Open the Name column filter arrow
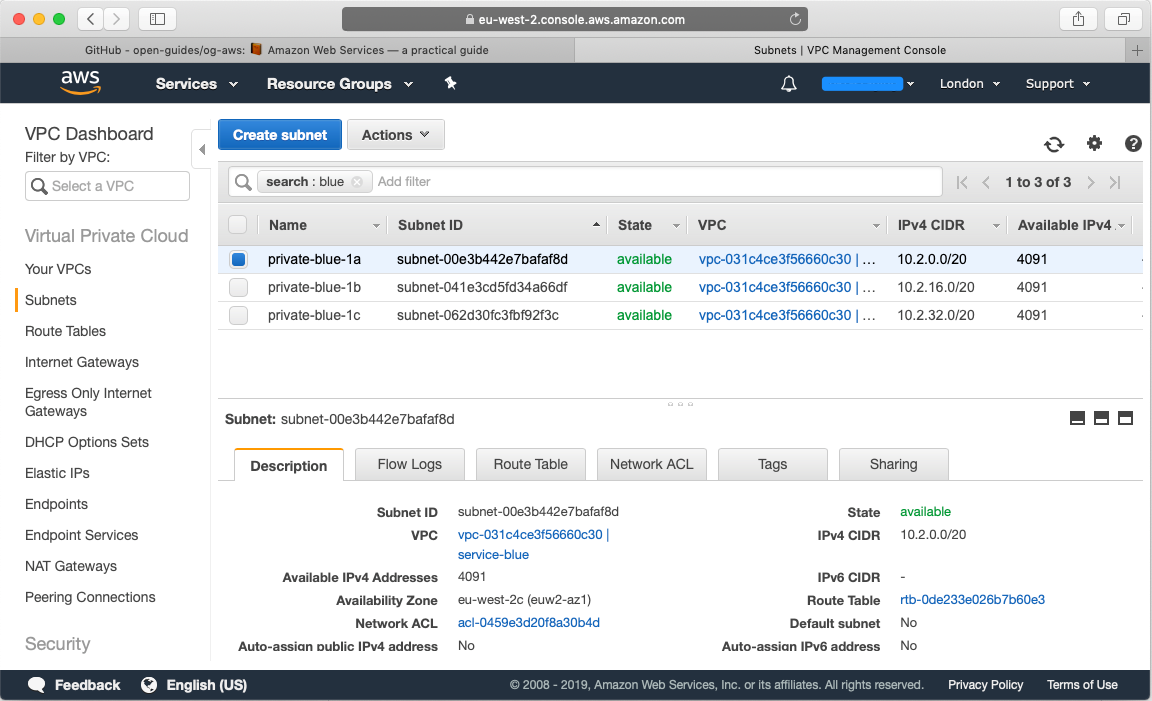 pos(375,226)
